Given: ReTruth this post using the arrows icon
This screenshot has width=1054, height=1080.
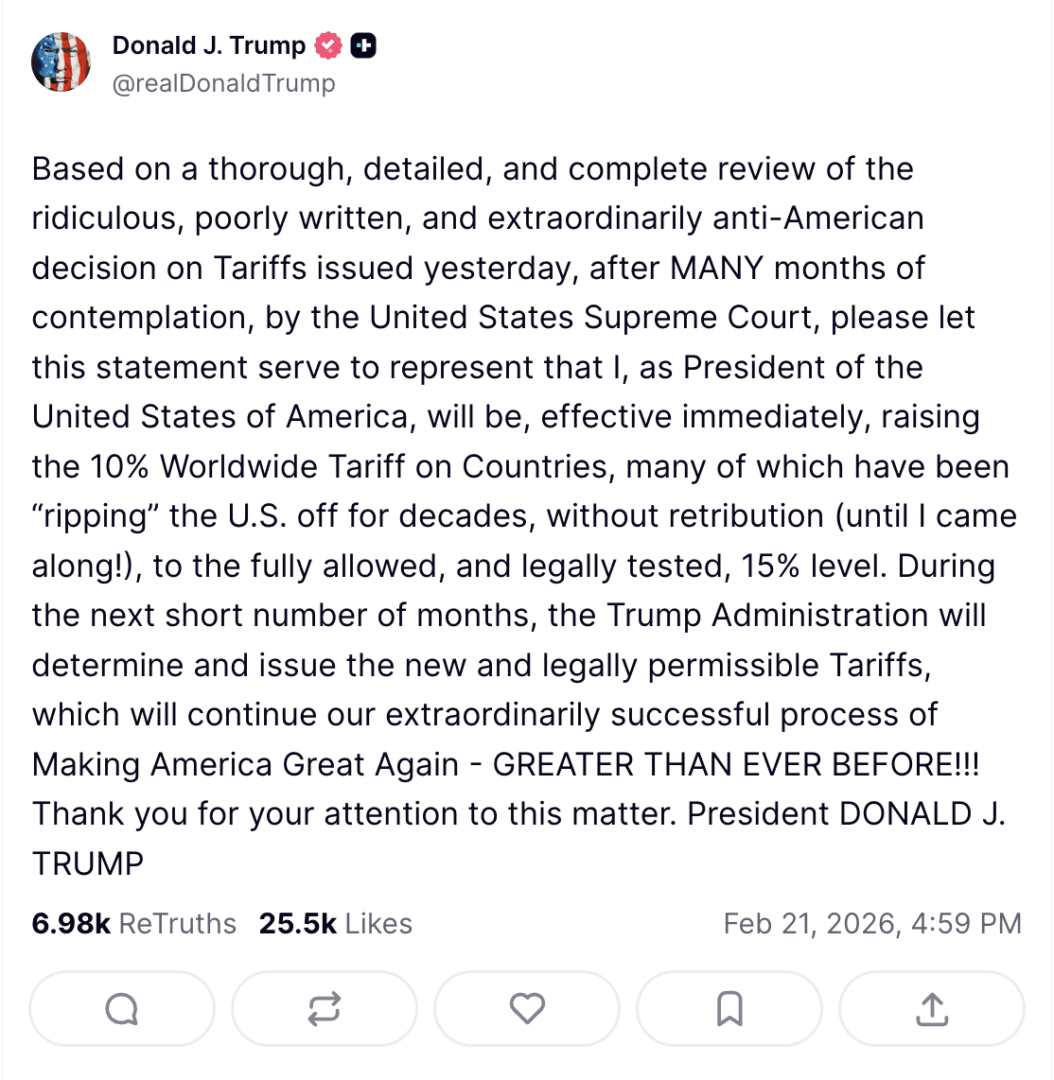Looking at the screenshot, I should pos(324,1009).
